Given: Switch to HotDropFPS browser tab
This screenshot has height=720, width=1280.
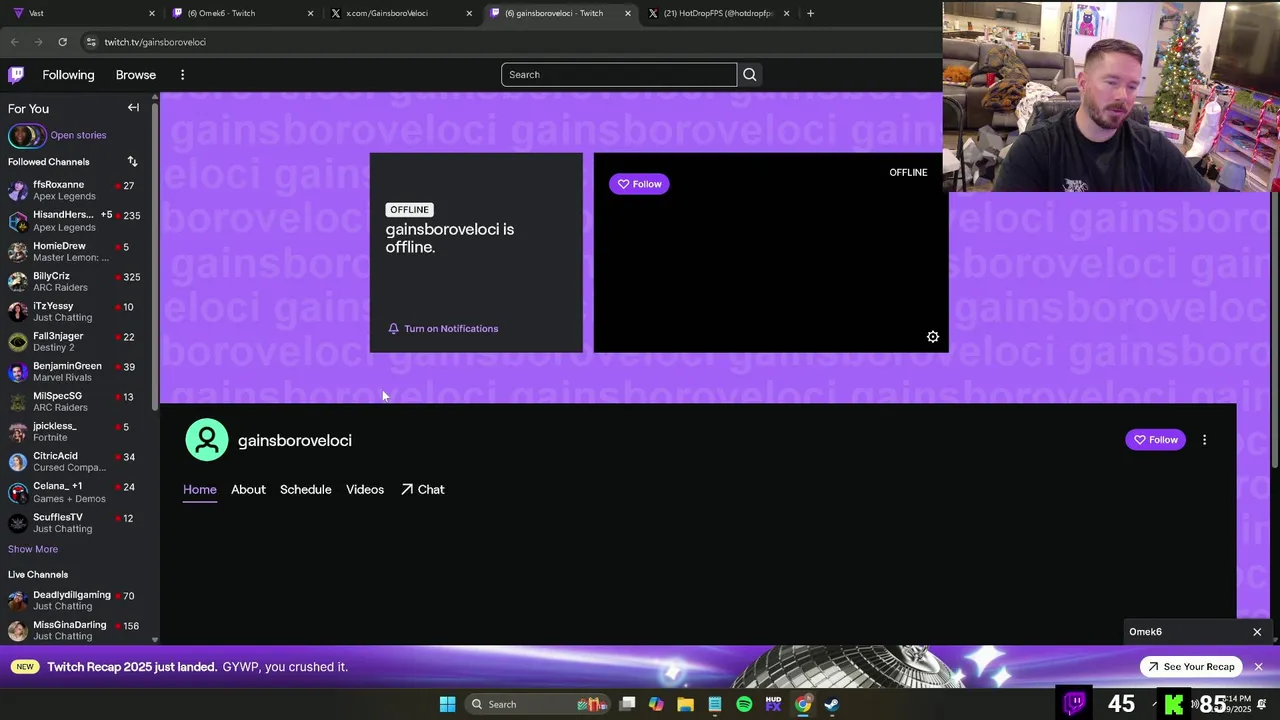Looking at the screenshot, I should [x=718, y=13].
